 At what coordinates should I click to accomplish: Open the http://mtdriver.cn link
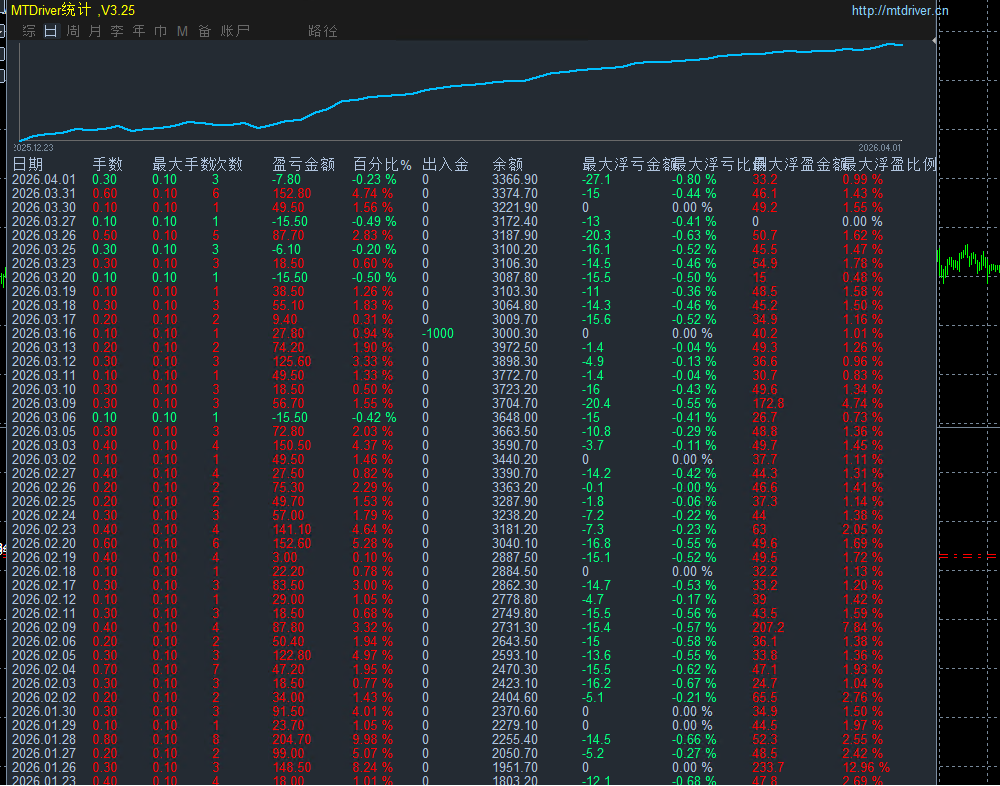pos(900,10)
